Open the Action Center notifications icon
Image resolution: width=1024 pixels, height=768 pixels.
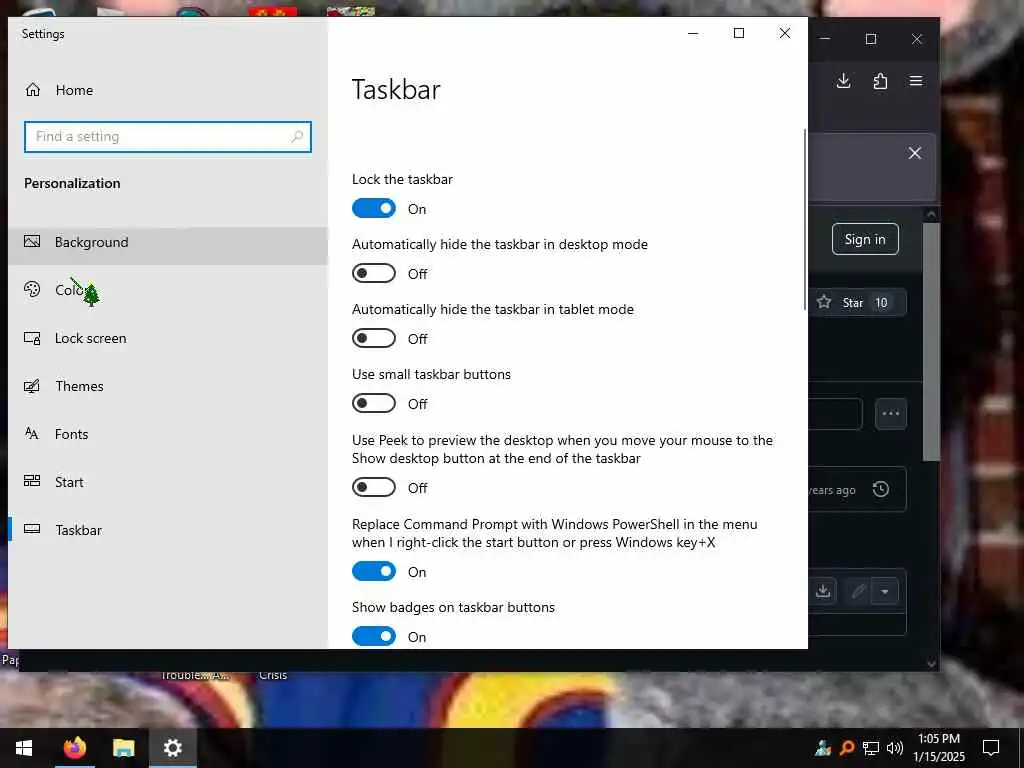tap(991, 748)
